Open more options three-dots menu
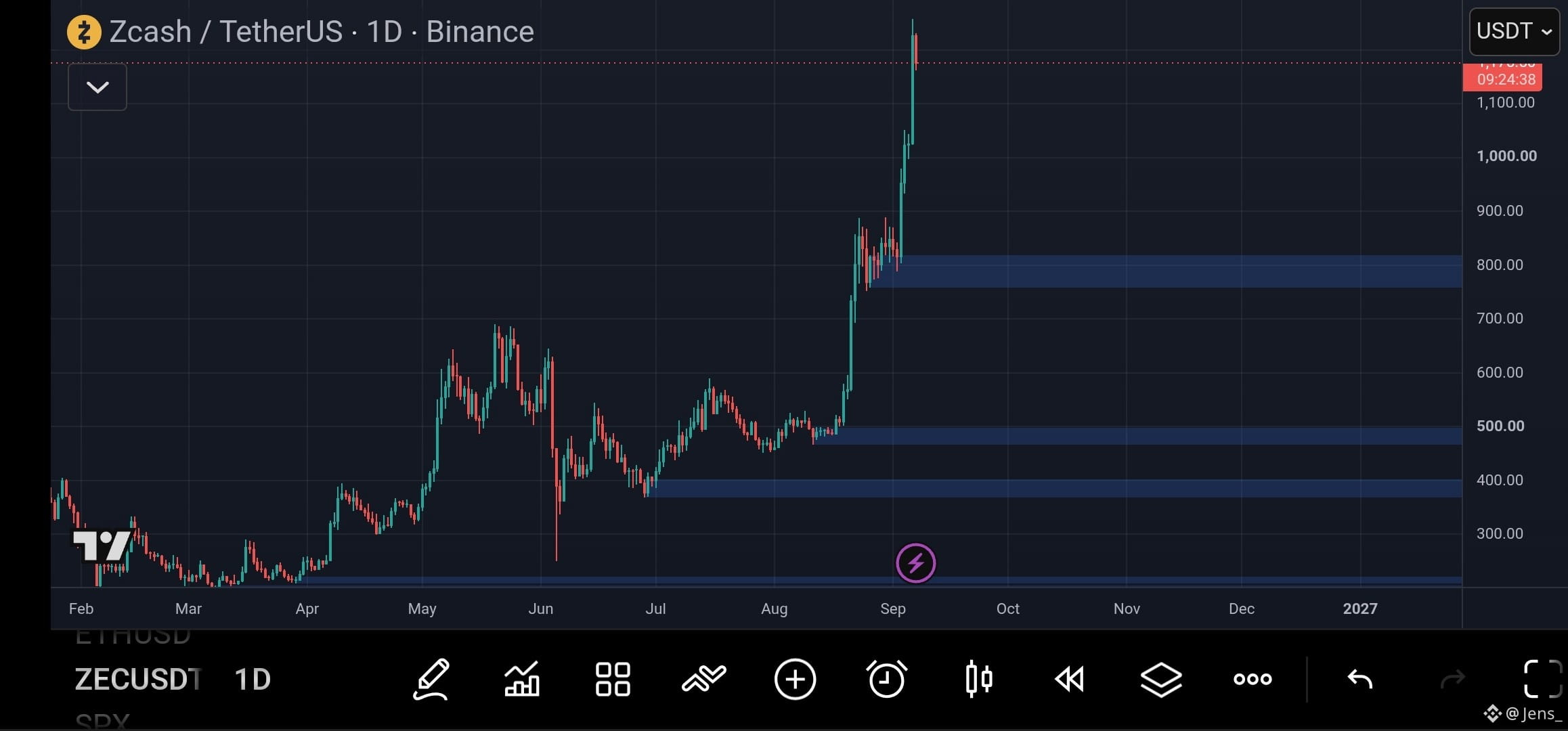This screenshot has height=731, width=1568. pos(1253,679)
